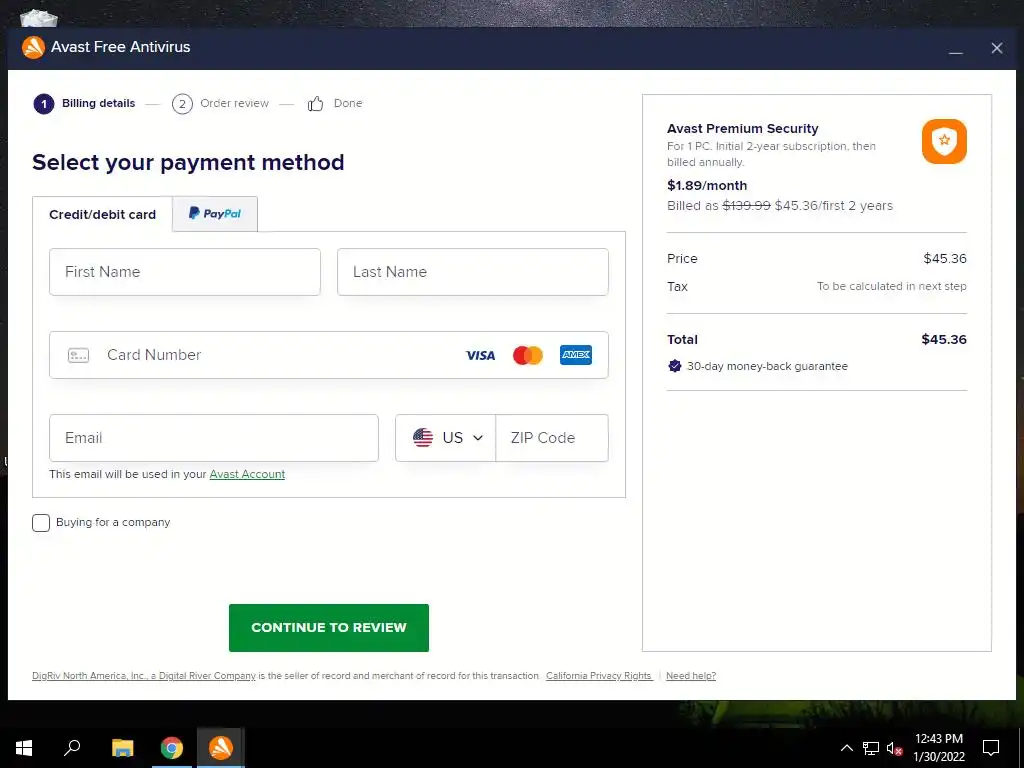Open Google Chrome from taskbar

(172, 748)
